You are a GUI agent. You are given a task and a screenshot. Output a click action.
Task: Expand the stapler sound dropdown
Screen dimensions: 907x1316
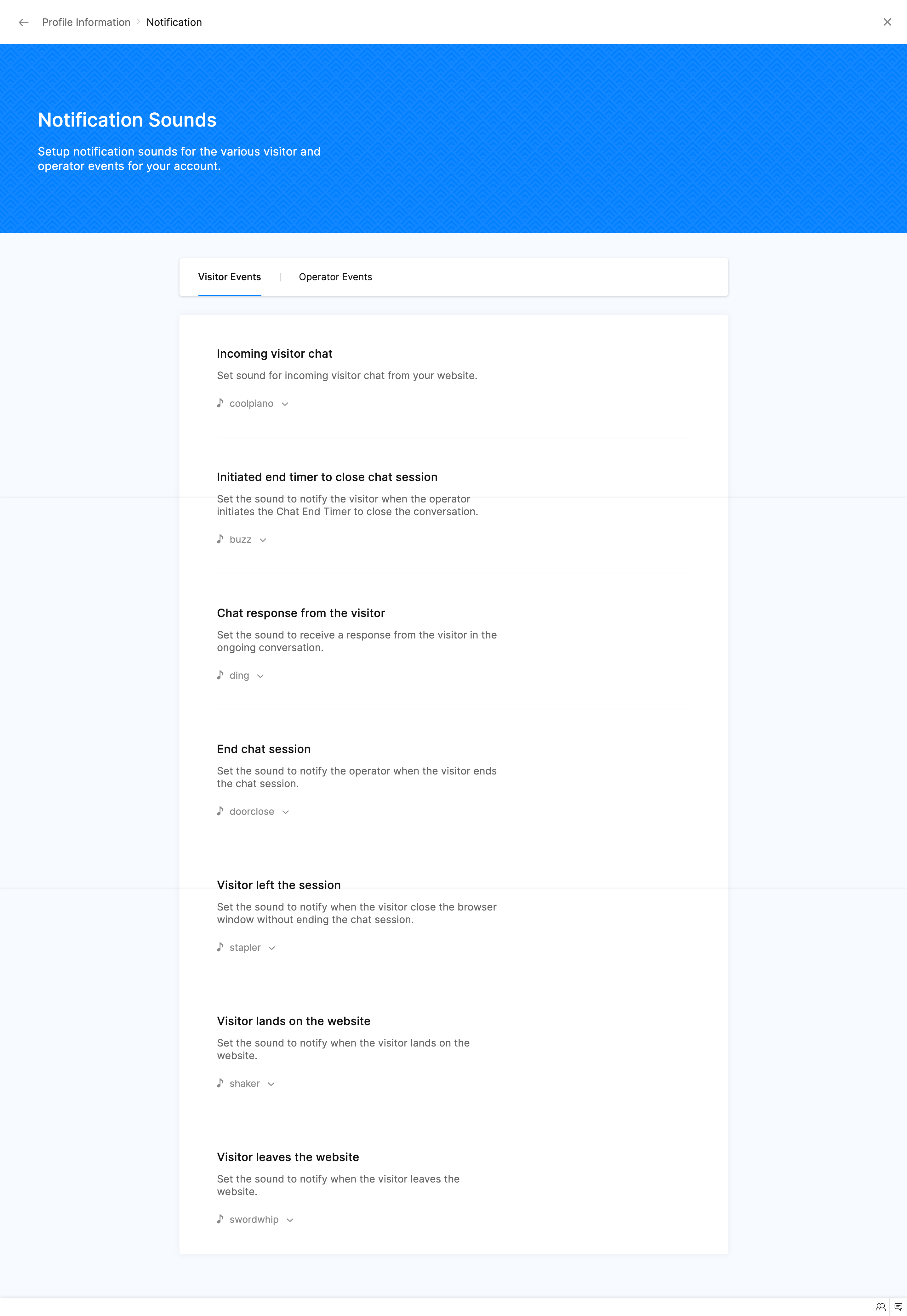(x=272, y=948)
